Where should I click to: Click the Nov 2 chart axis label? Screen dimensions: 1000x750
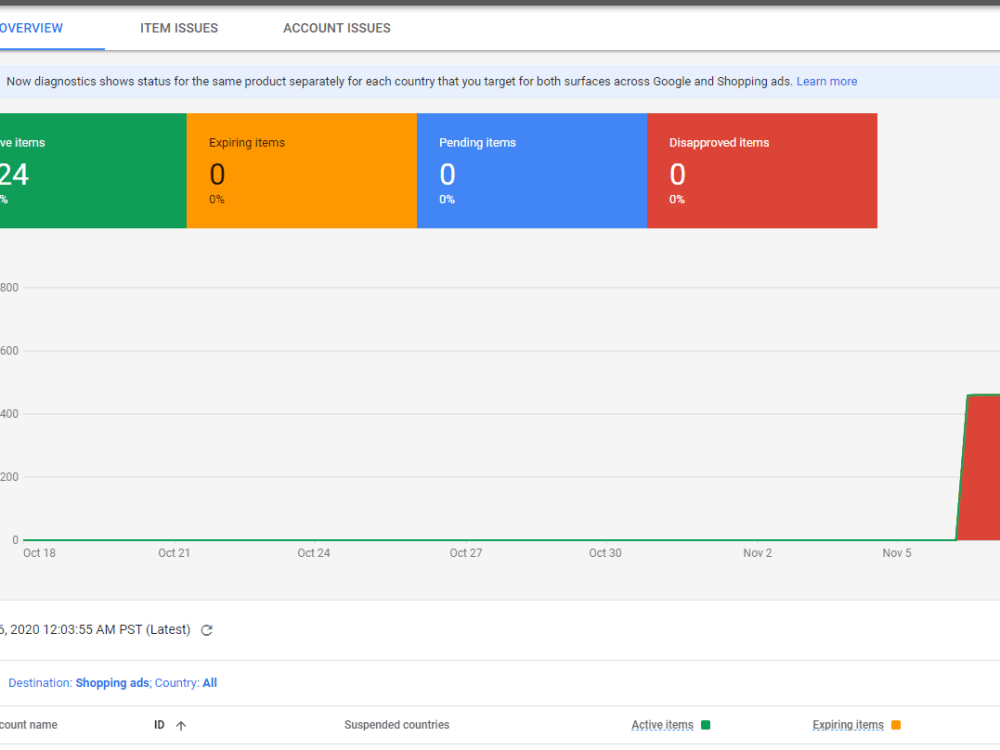pyautogui.click(x=758, y=554)
